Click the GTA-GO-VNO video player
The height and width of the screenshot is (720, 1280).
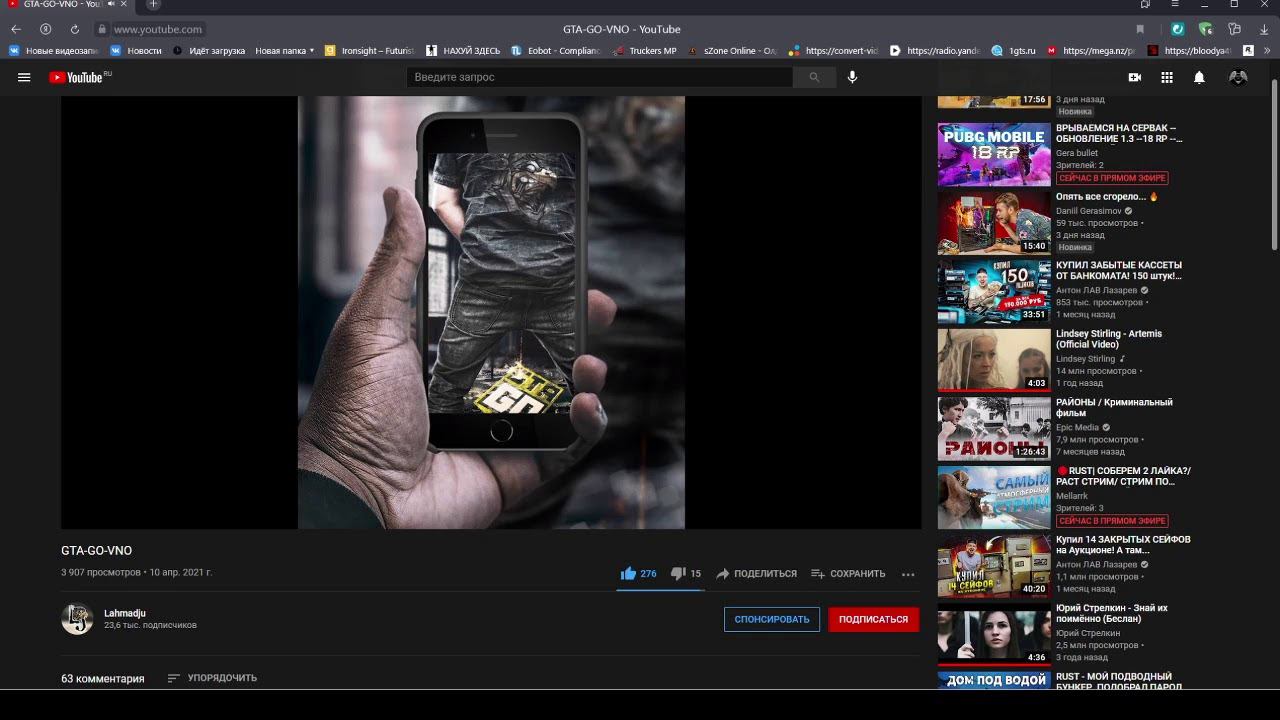point(491,312)
